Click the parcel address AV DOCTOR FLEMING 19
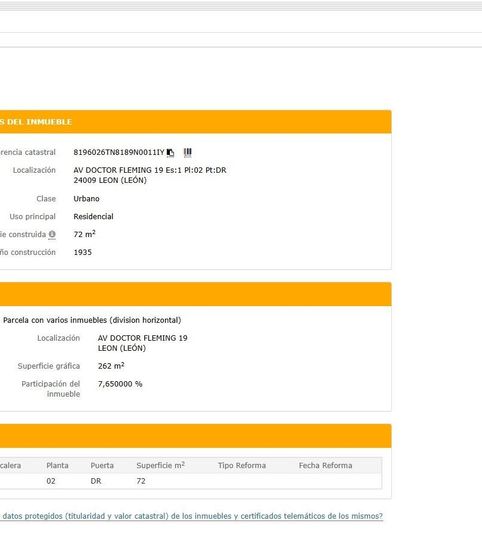The height and width of the screenshot is (542, 482). point(142,338)
